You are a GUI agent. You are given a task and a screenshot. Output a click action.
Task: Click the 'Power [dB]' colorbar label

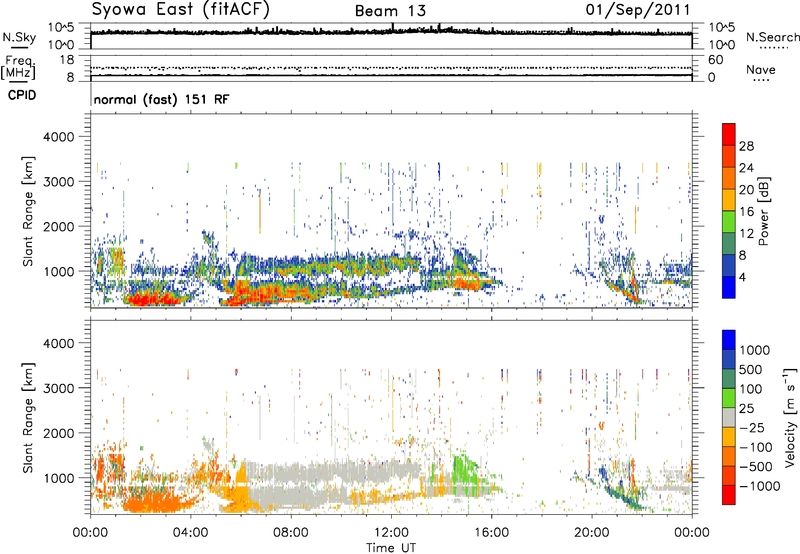click(763, 211)
